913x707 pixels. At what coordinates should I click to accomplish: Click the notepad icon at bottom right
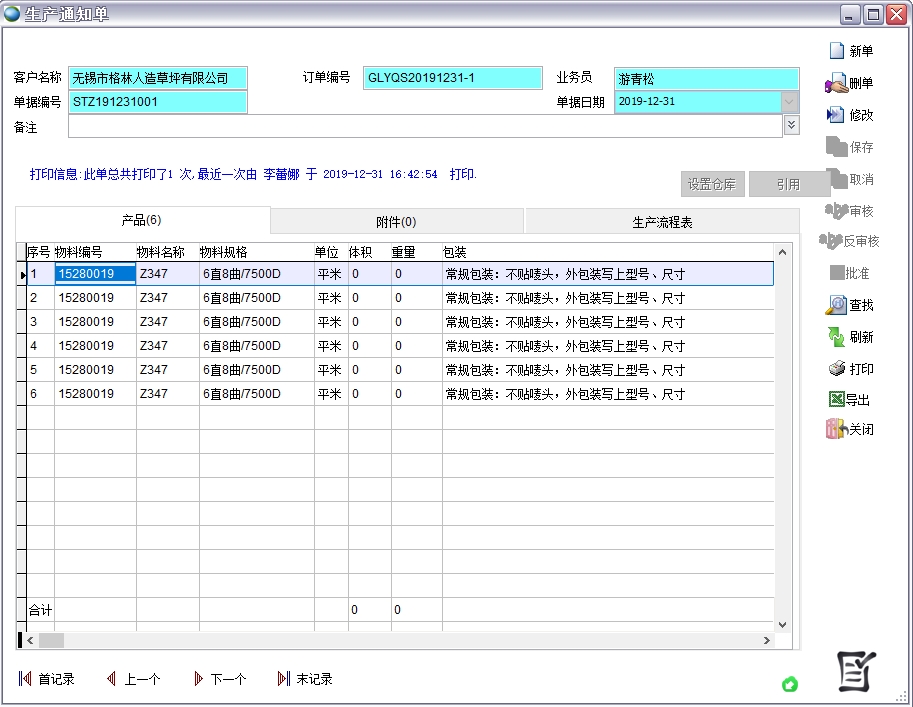856,671
